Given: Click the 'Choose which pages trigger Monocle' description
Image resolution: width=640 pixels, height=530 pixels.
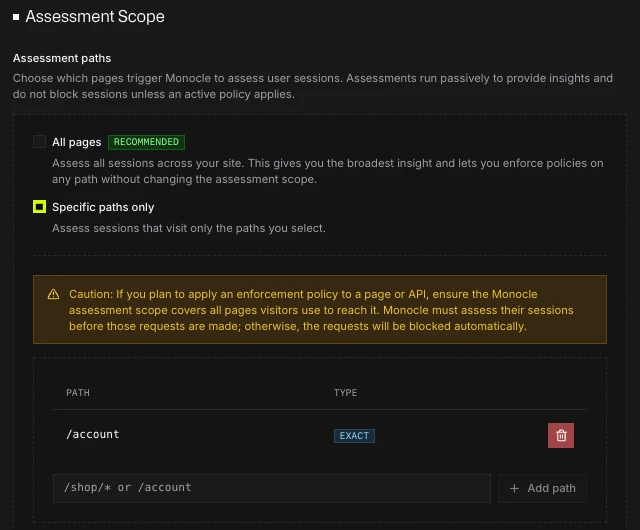Looking at the screenshot, I should (x=313, y=86).
